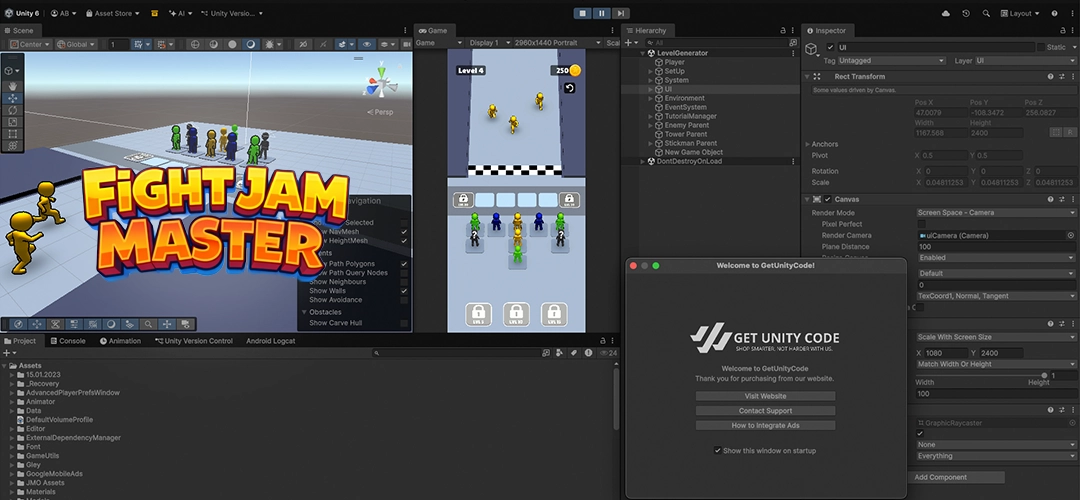Select the Hand tool in Scene view
The height and width of the screenshot is (500, 1080).
point(12,86)
